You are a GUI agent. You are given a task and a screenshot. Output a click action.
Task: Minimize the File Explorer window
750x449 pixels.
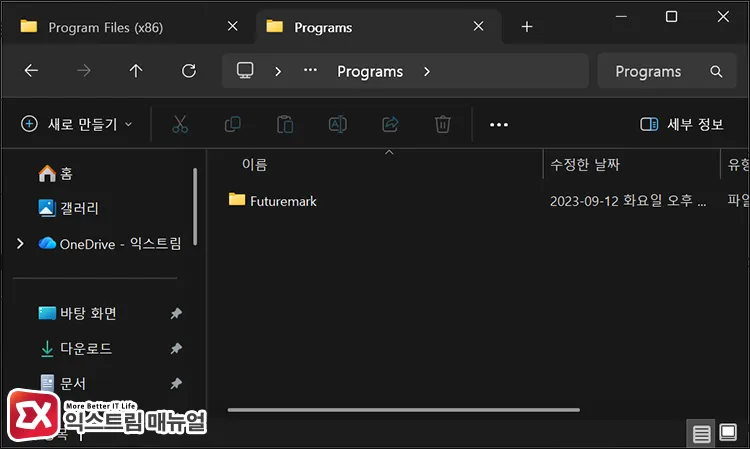pyautogui.click(x=621, y=17)
